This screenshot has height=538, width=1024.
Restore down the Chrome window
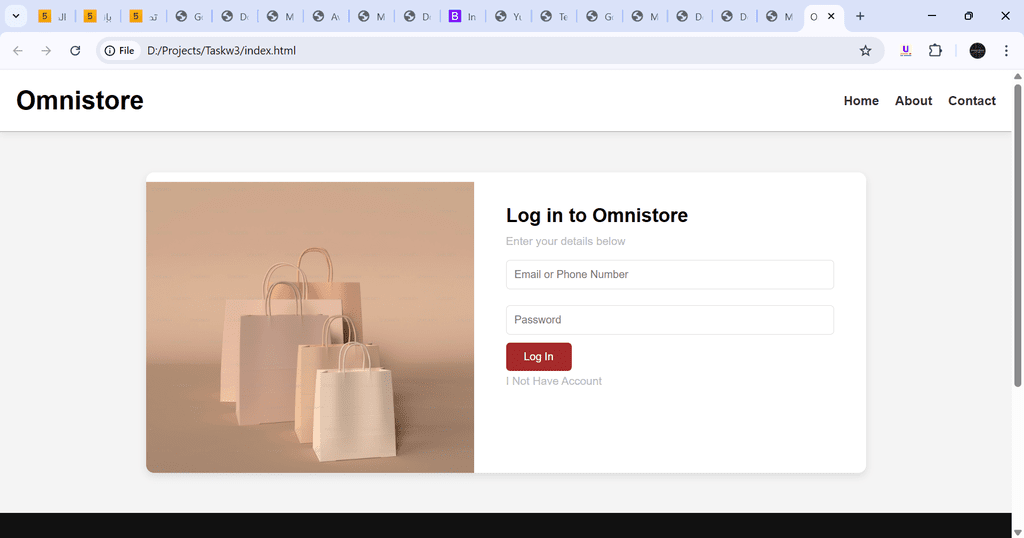pyautogui.click(x=968, y=16)
